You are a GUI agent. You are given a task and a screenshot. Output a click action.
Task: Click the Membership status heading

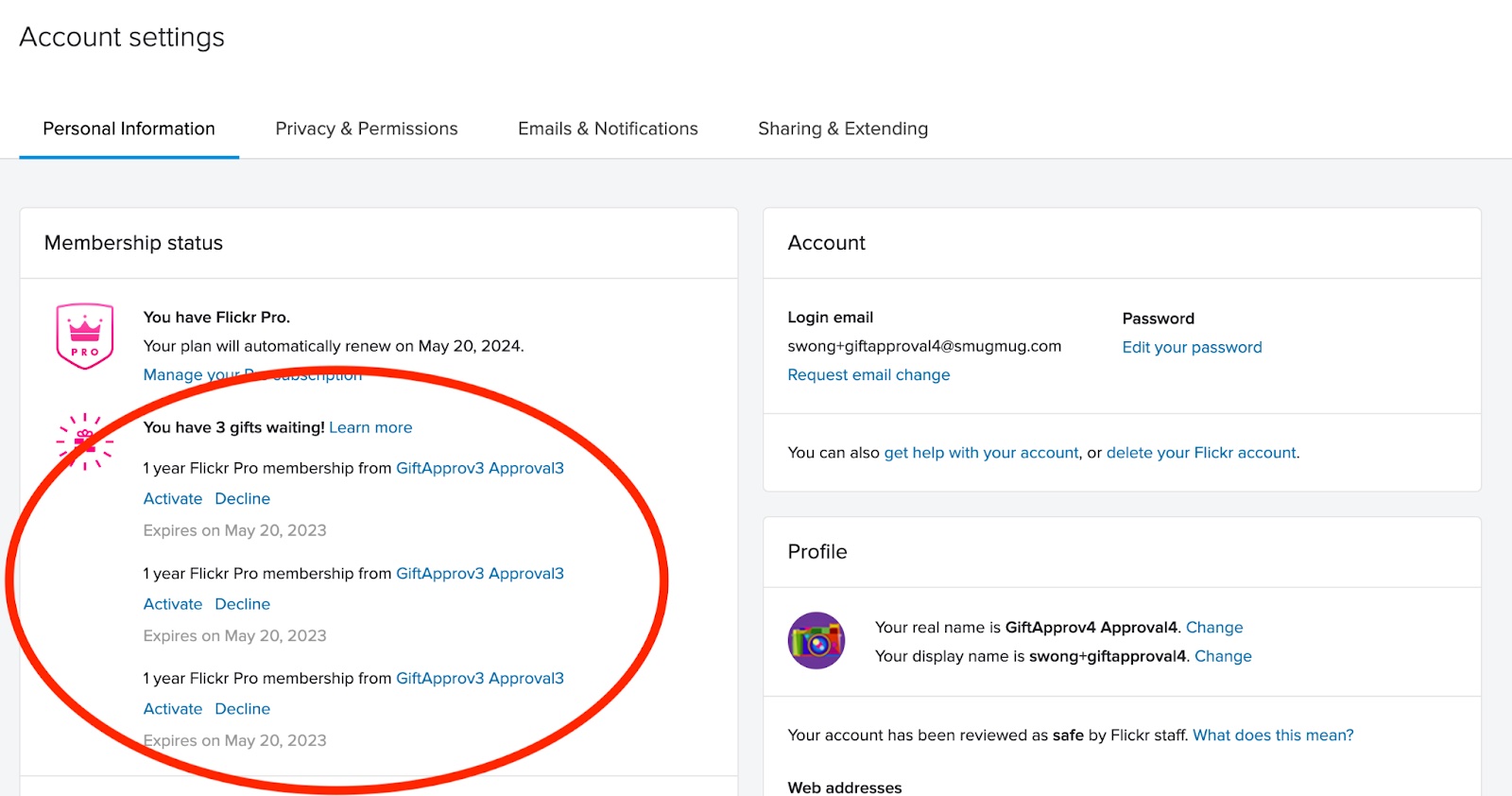tap(133, 243)
